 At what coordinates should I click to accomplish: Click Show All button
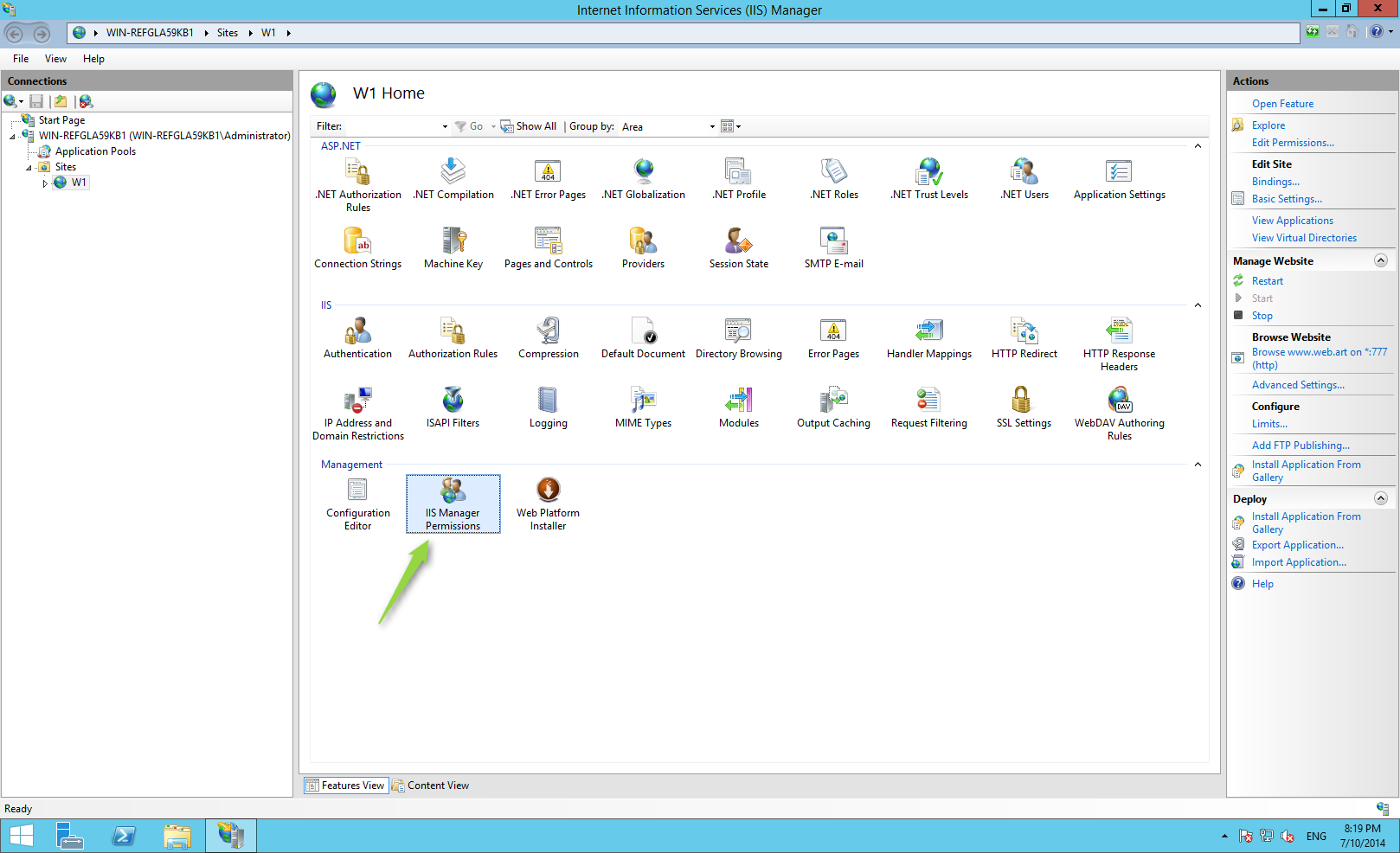coord(529,126)
